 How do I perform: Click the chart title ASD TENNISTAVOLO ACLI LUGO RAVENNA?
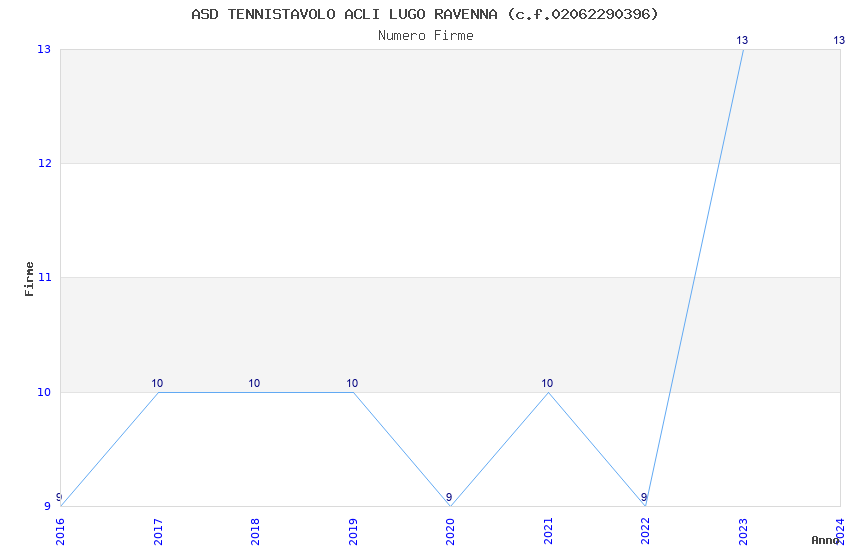(x=425, y=14)
